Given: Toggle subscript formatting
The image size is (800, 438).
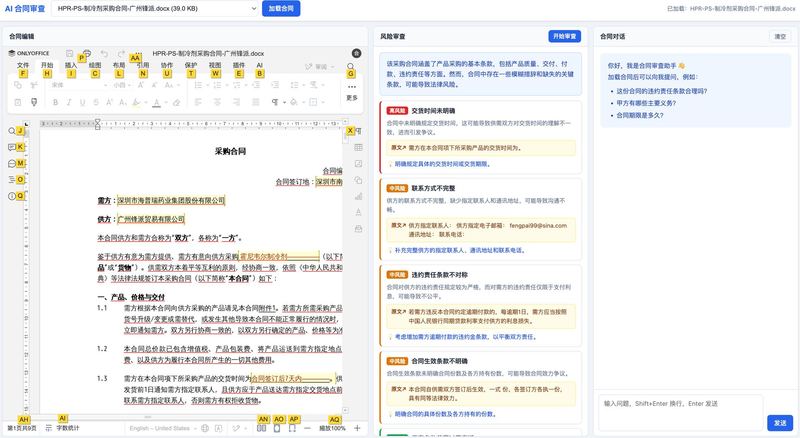Looking at the screenshot, I should click(x=122, y=102).
